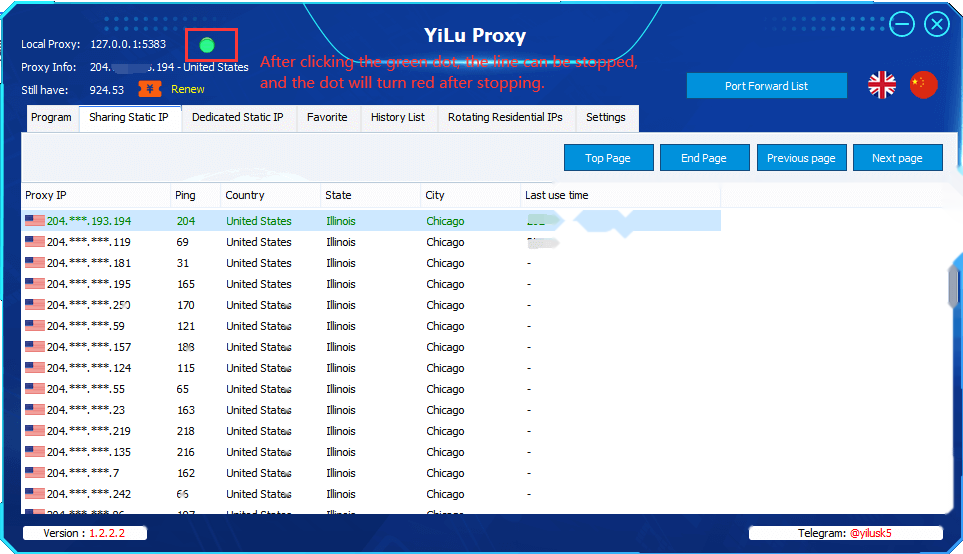Select proxy row ending in .195
The image size is (963, 554).
(371, 284)
